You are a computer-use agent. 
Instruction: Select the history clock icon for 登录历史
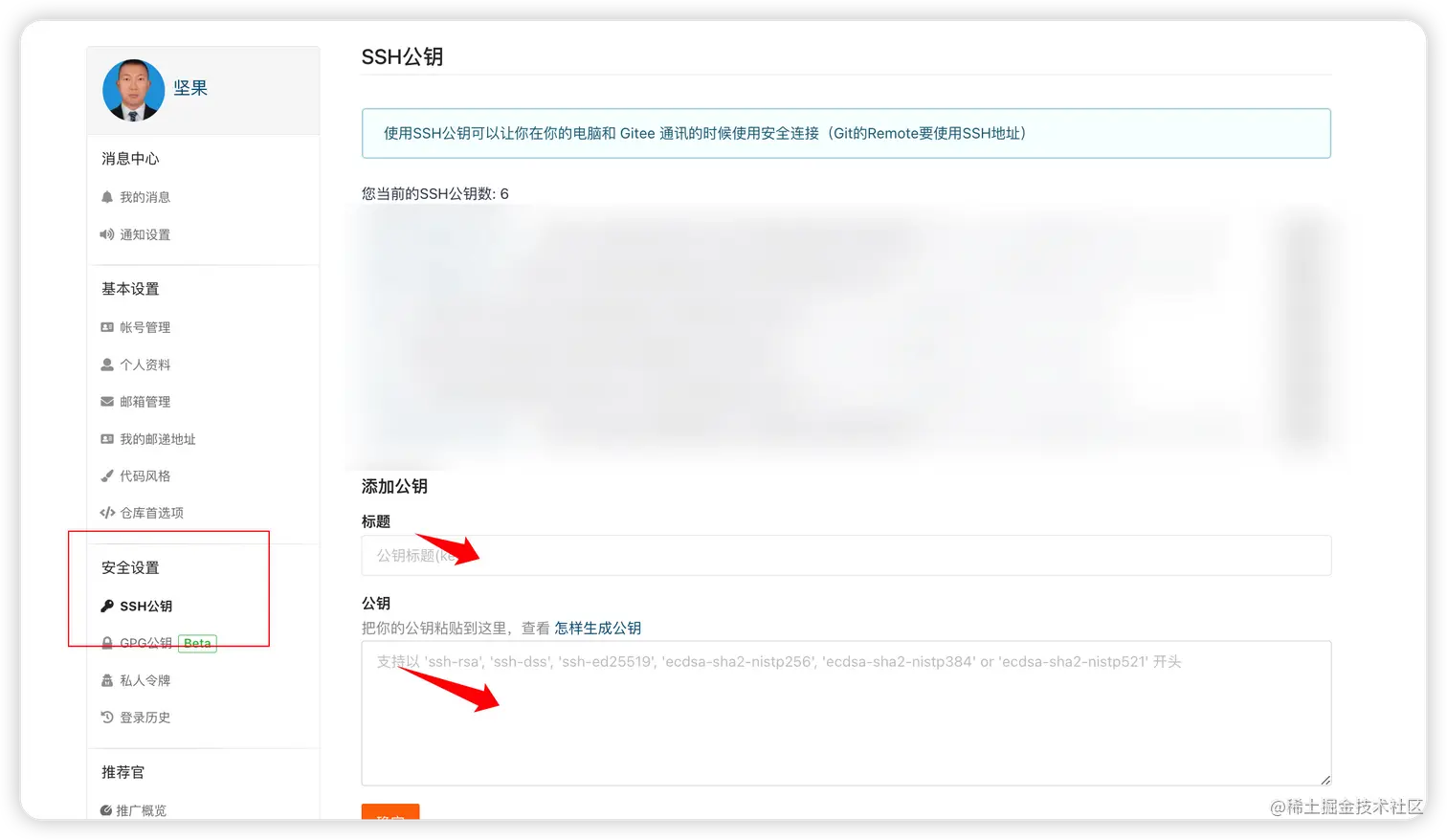point(107,717)
